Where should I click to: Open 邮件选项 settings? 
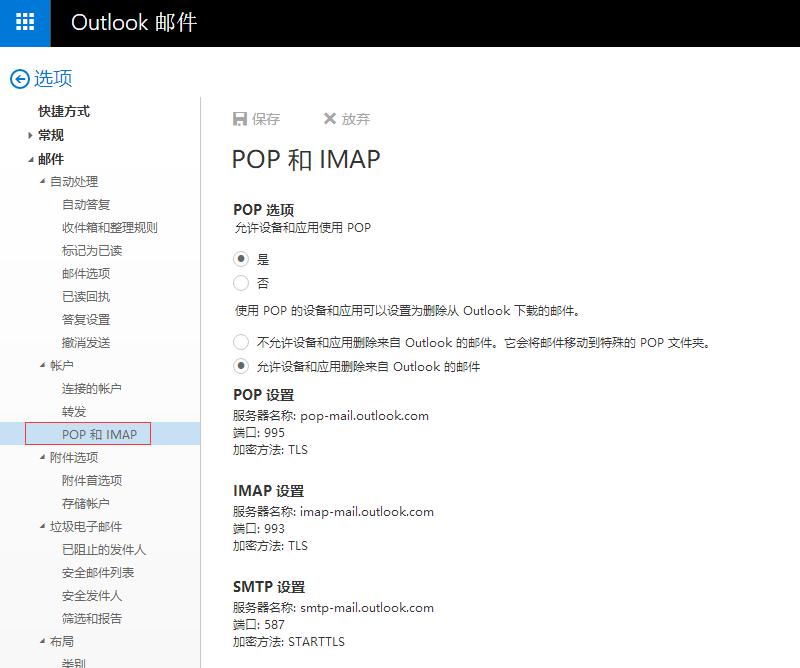[86, 274]
